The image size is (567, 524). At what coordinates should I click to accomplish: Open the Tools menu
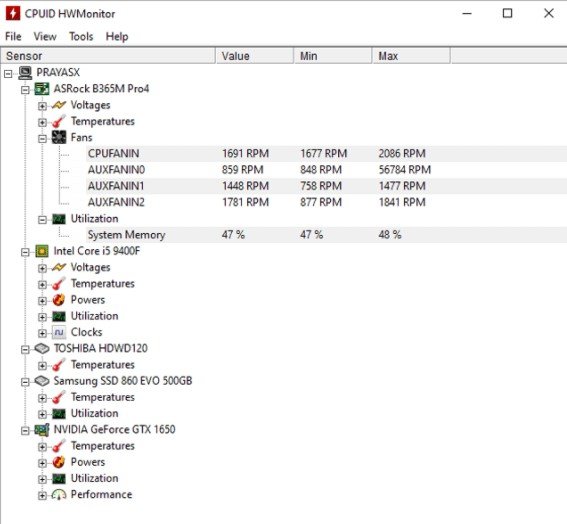pos(81,37)
